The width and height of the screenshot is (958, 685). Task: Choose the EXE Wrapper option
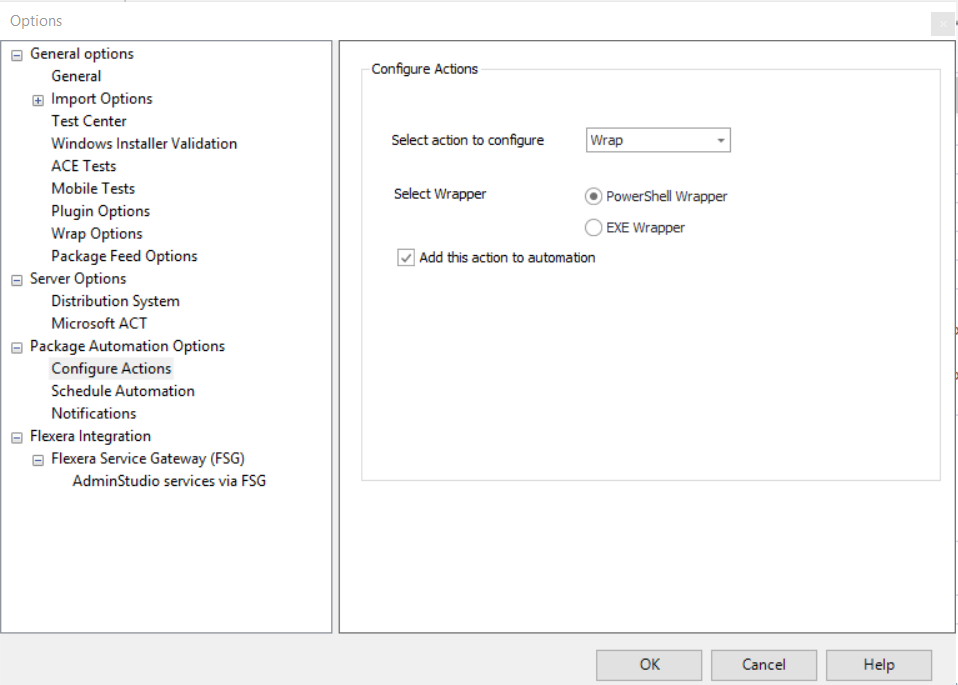click(x=593, y=228)
